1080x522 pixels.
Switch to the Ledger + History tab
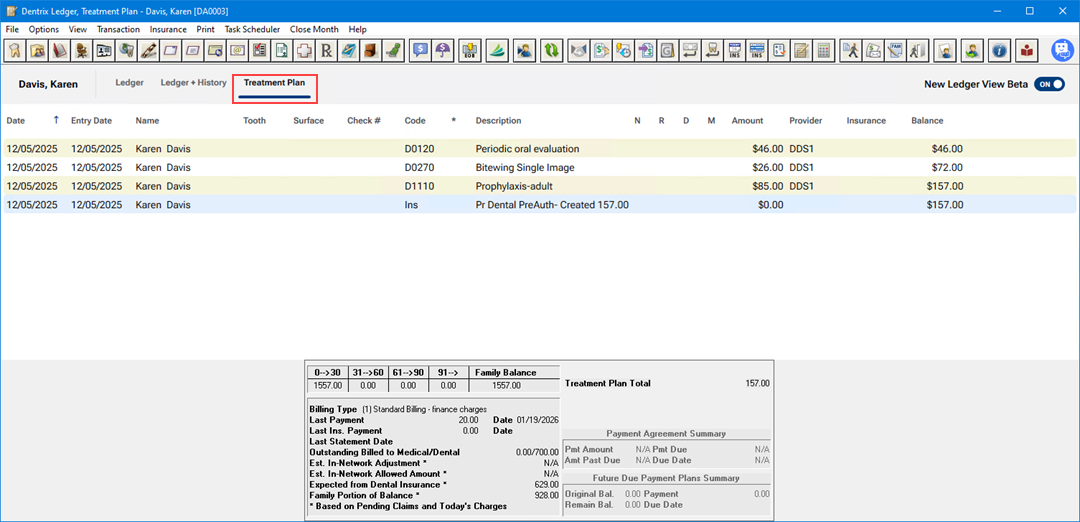pos(193,83)
